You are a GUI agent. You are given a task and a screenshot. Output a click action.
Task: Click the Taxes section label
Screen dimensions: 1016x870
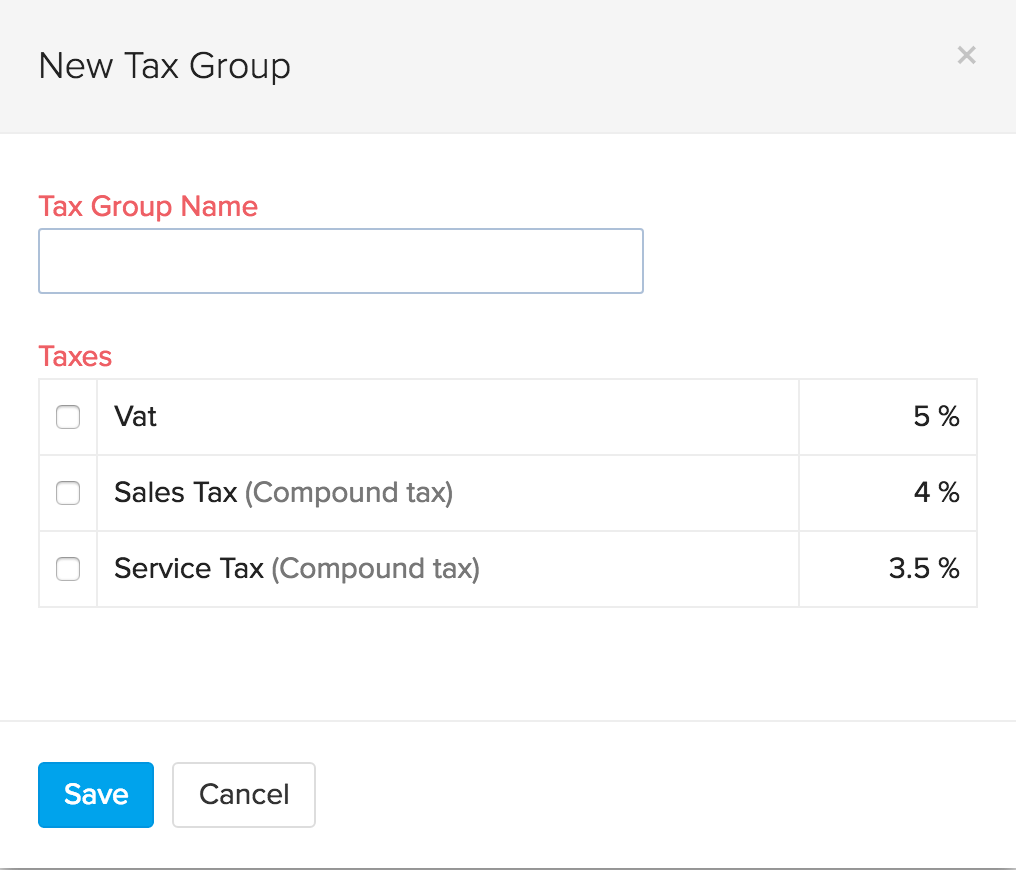(x=74, y=356)
